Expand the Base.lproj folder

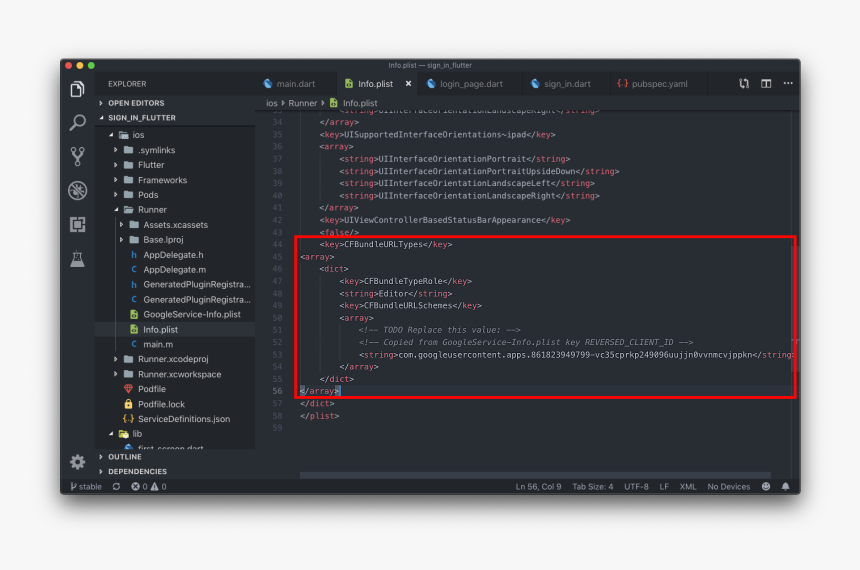[176, 240]
